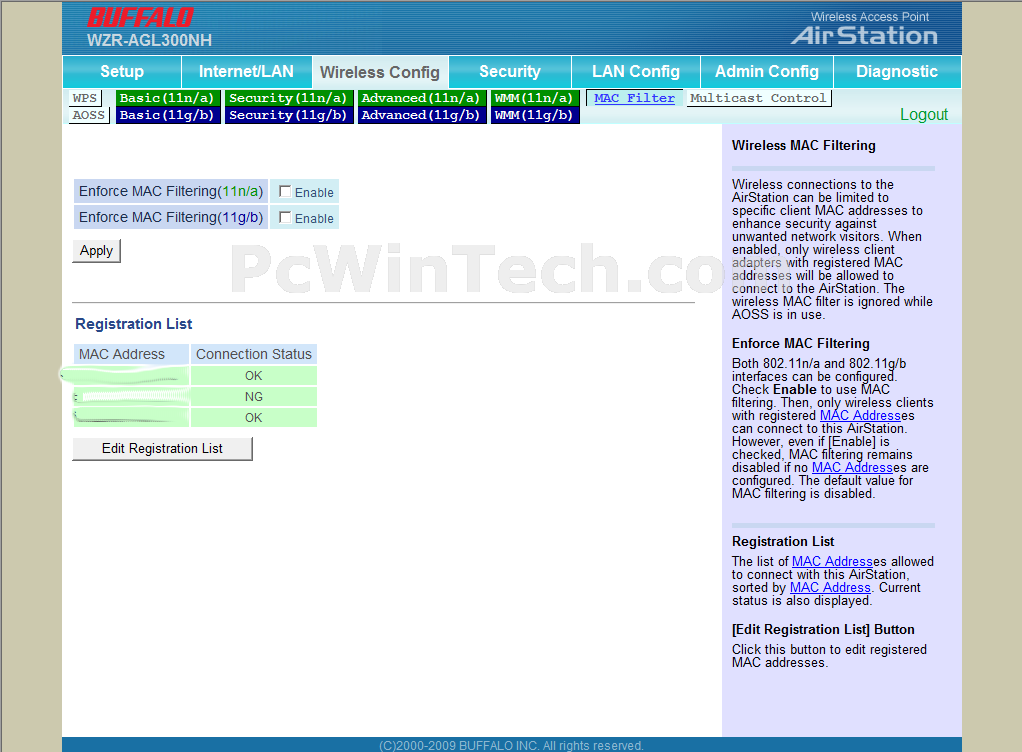
Task: Click the Logout link
Action: point(924,115)
